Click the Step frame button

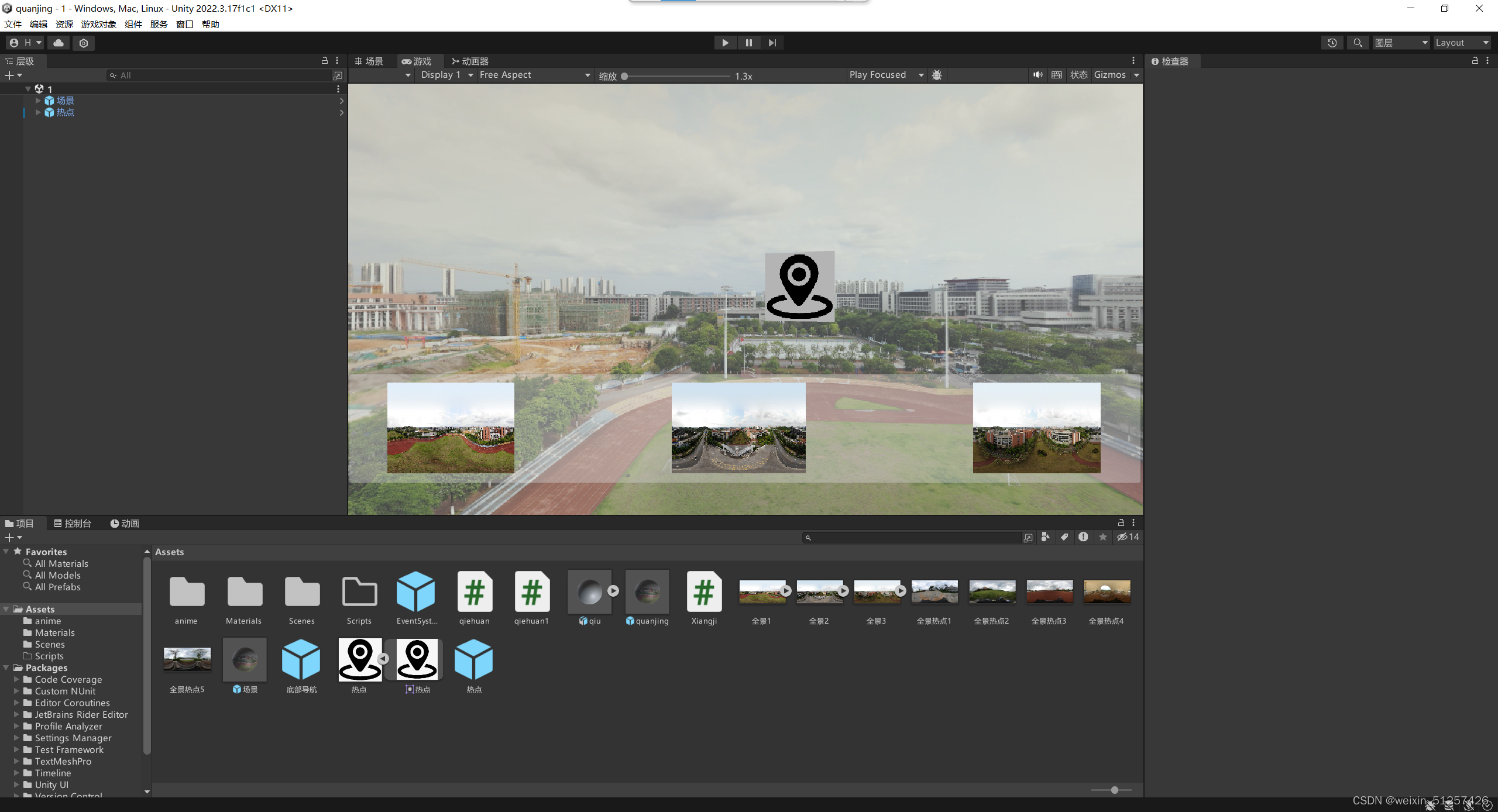[x=772, y=43]
